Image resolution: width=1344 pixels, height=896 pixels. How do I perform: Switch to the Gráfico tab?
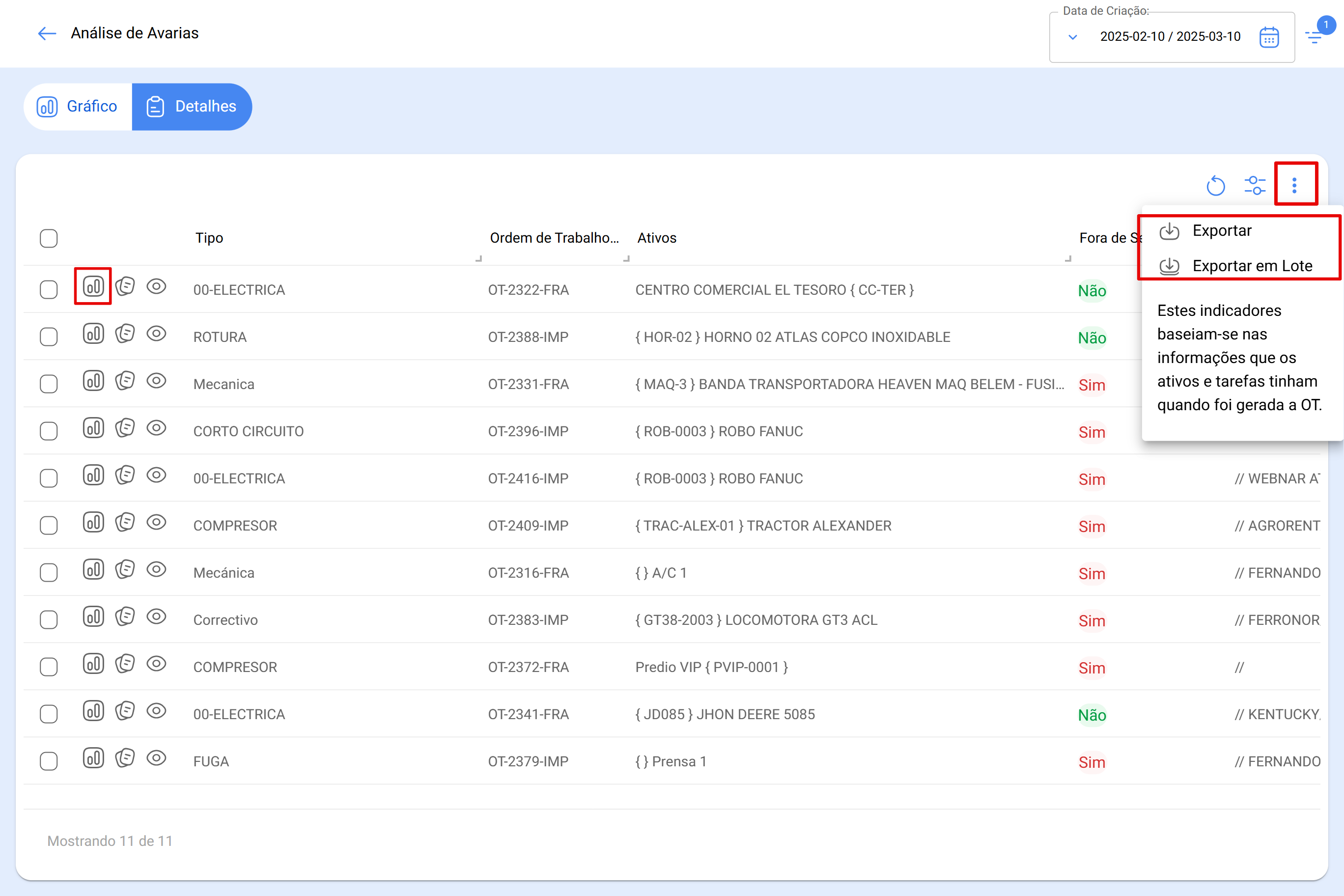click(x=78, y=107)
